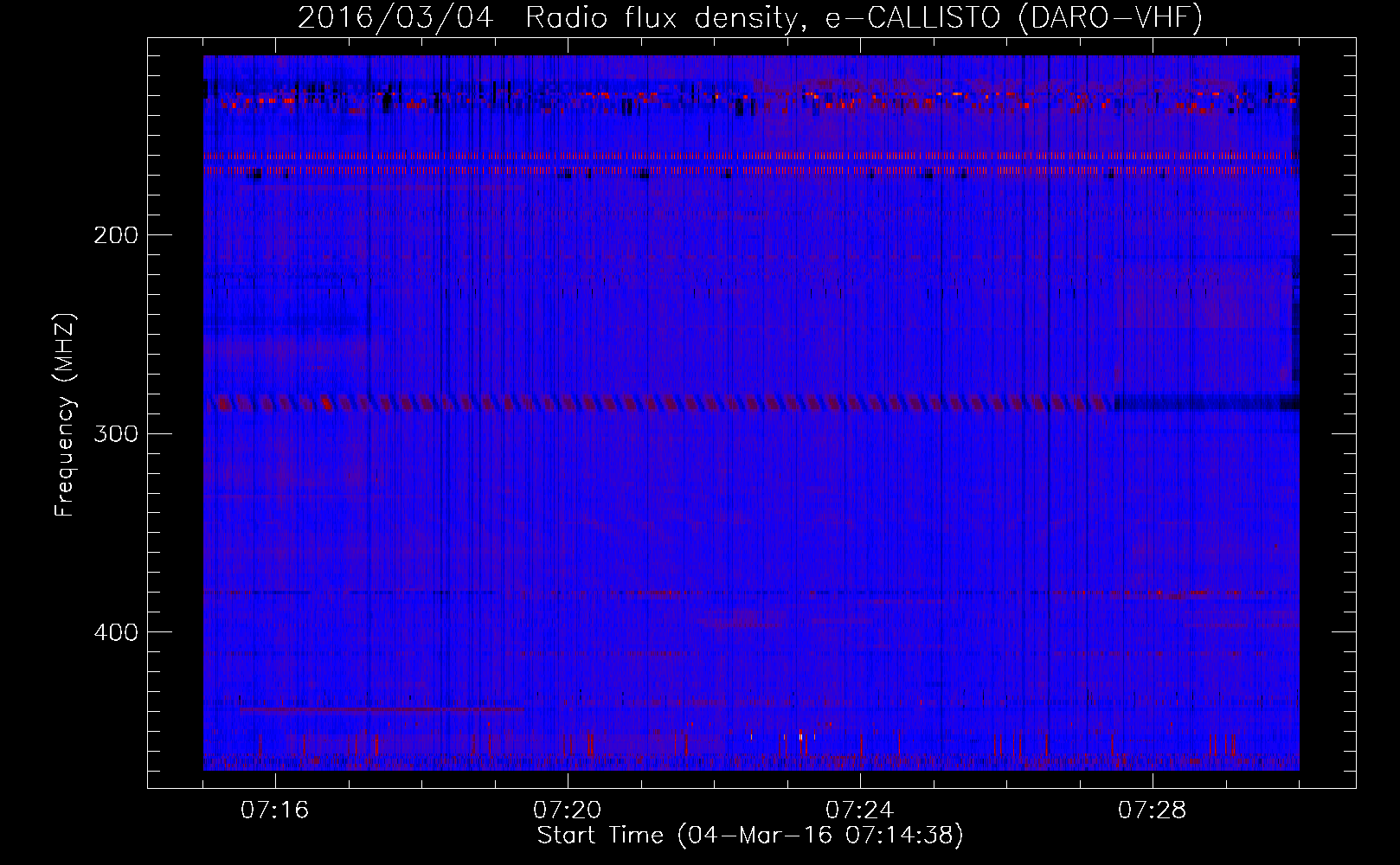1400x865 pixels.
Task: Click the "07:24" time tick label
Action: coord(860,811)
